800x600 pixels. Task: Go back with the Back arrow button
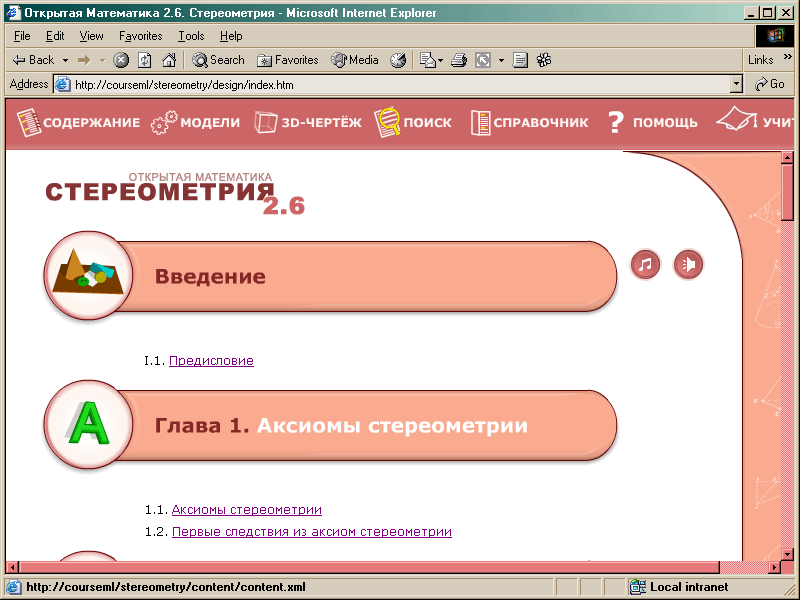click(x=33, y=60)
